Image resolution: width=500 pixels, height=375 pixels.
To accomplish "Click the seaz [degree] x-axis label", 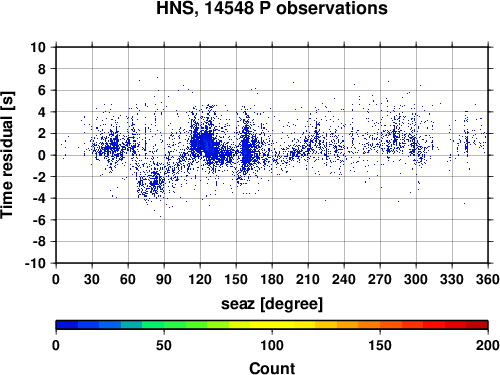I will click(x=272, y=304).
